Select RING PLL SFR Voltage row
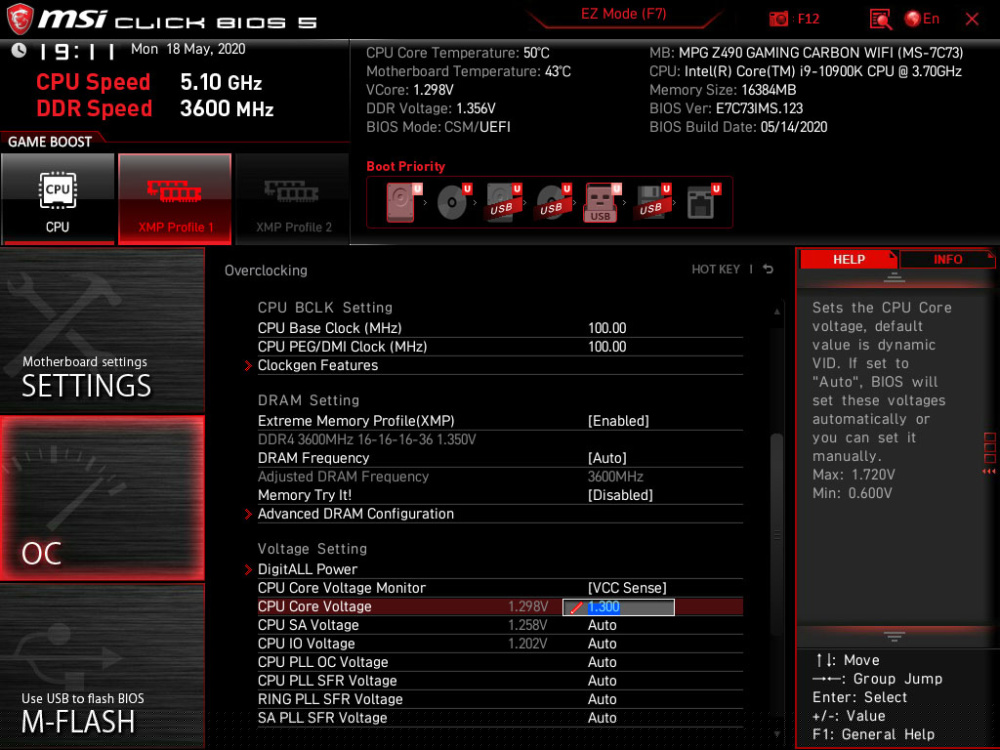Viewport: 1000px width, 750px height. coord(500,700)
